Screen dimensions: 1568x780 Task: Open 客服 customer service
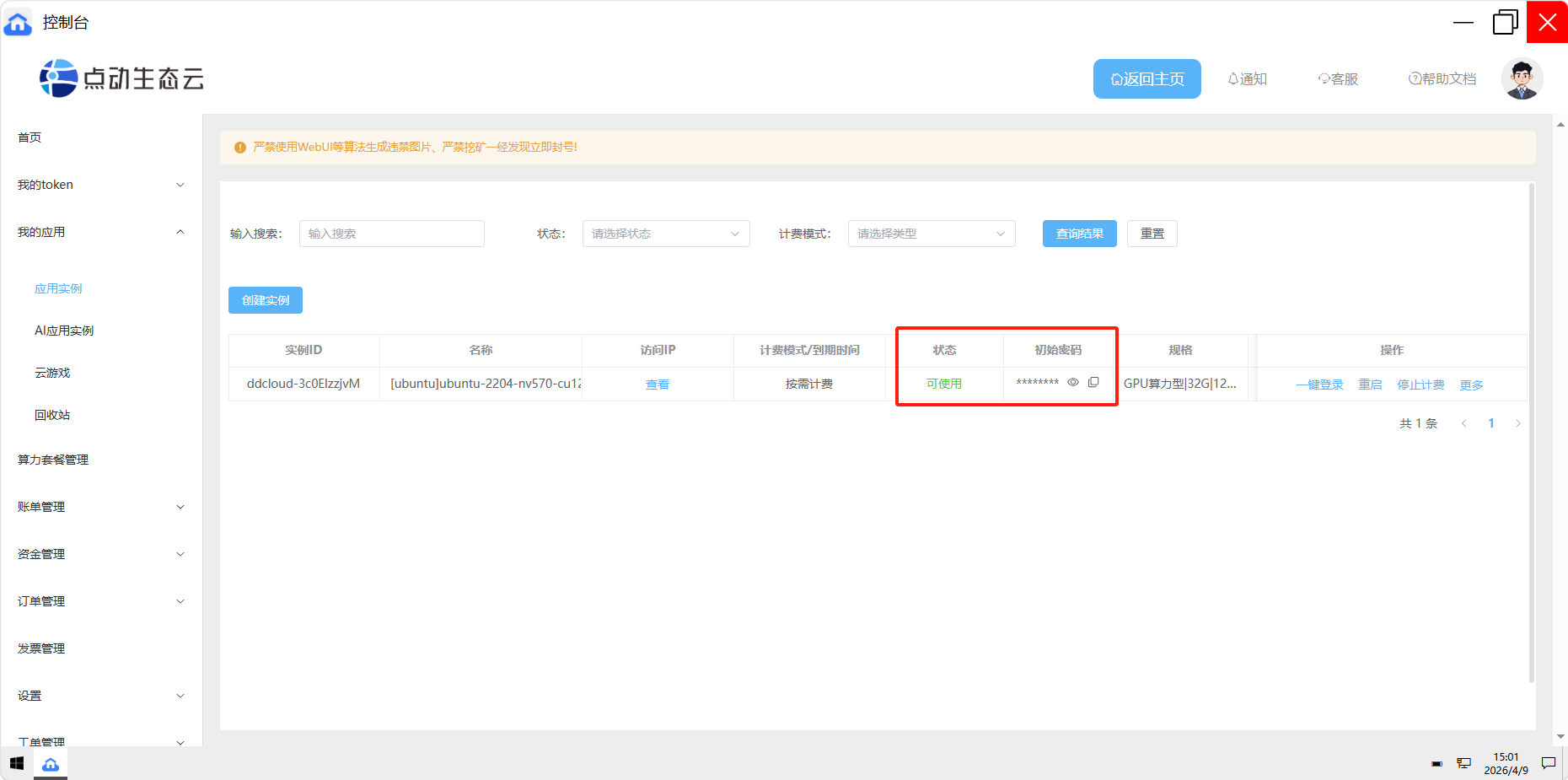pos(1338,79)
